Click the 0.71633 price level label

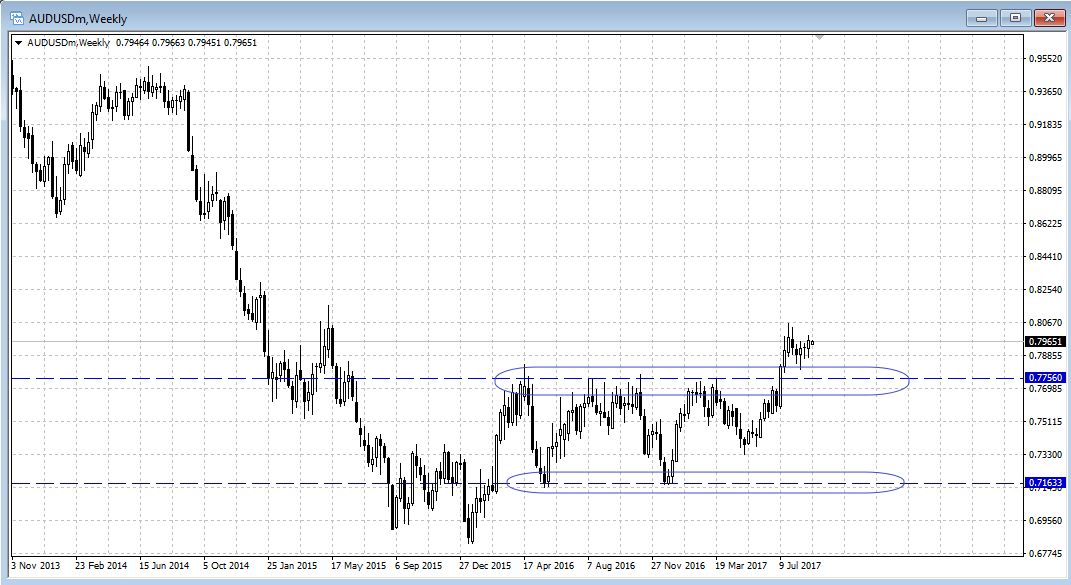pyautogui.click(x=1045, y=483)
